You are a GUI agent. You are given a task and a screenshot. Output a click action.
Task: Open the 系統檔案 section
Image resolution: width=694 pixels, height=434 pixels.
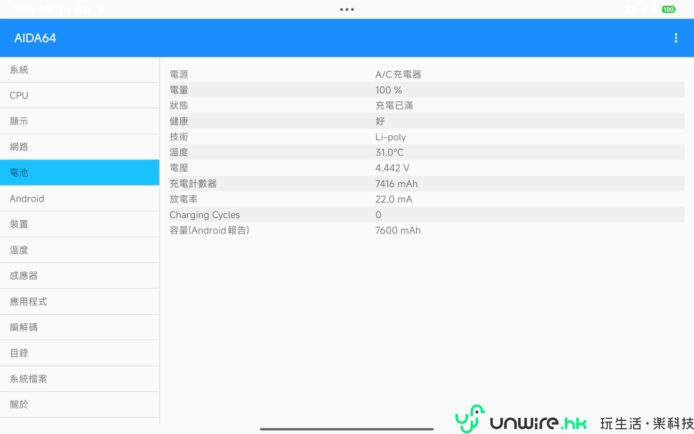80,379
